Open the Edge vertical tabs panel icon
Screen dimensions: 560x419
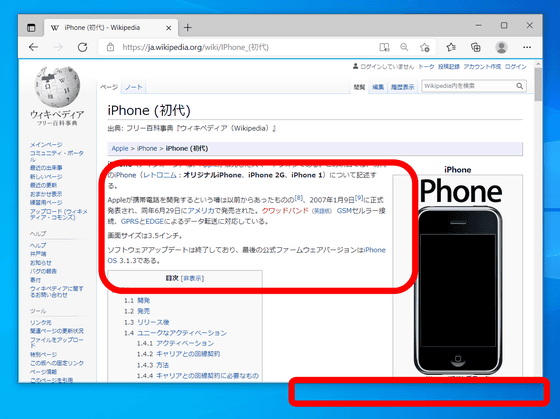[31, 28]
